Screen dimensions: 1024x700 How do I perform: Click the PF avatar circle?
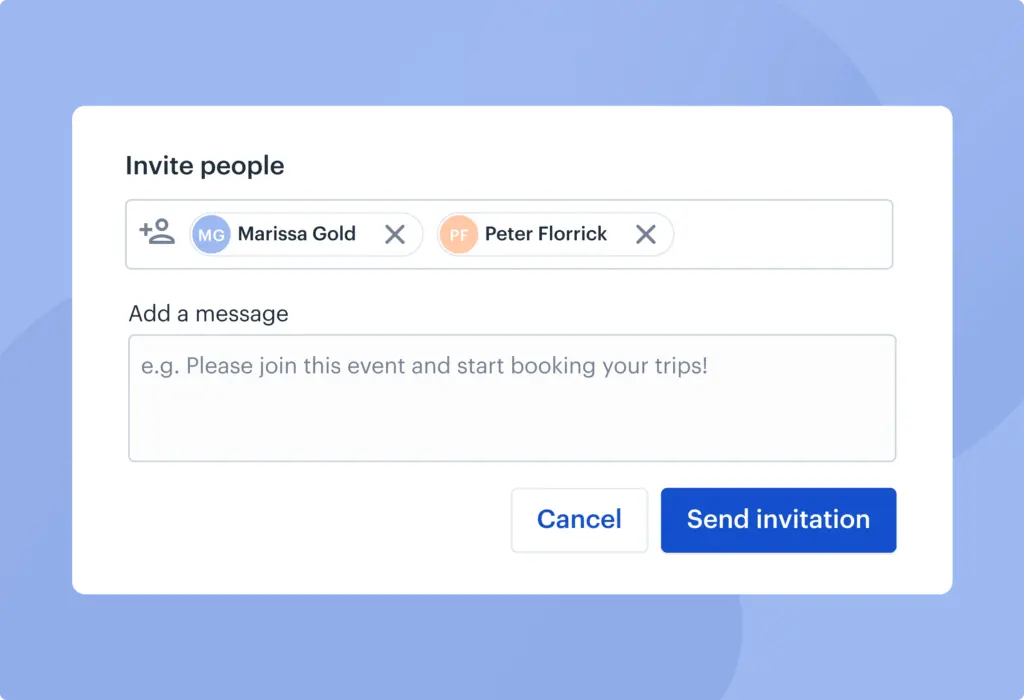point(458,235)
